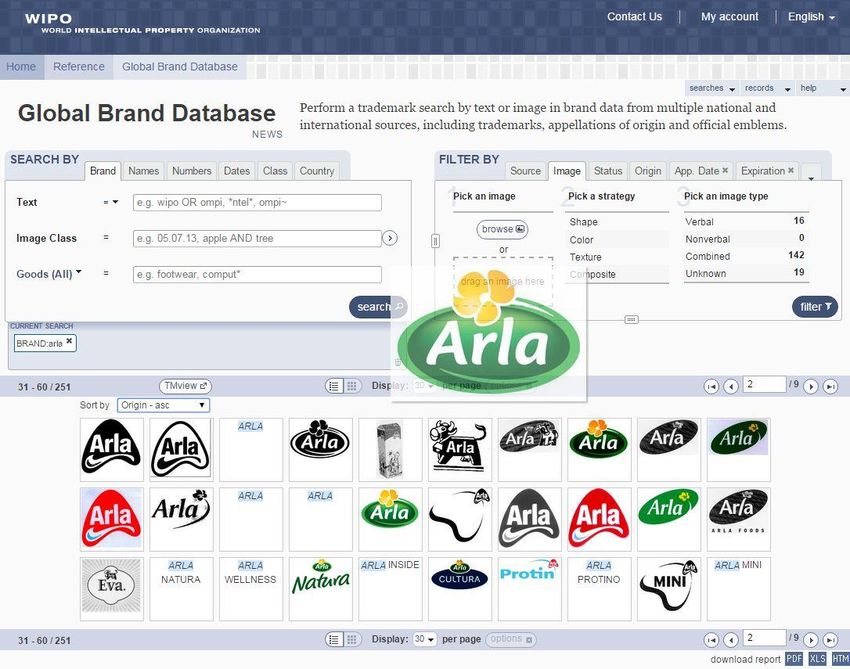Open the Protin trademark thumbnail
Image resolution: width=850 pixels, height=669 pixels.
pyautogui.click(x=530, y=589)
